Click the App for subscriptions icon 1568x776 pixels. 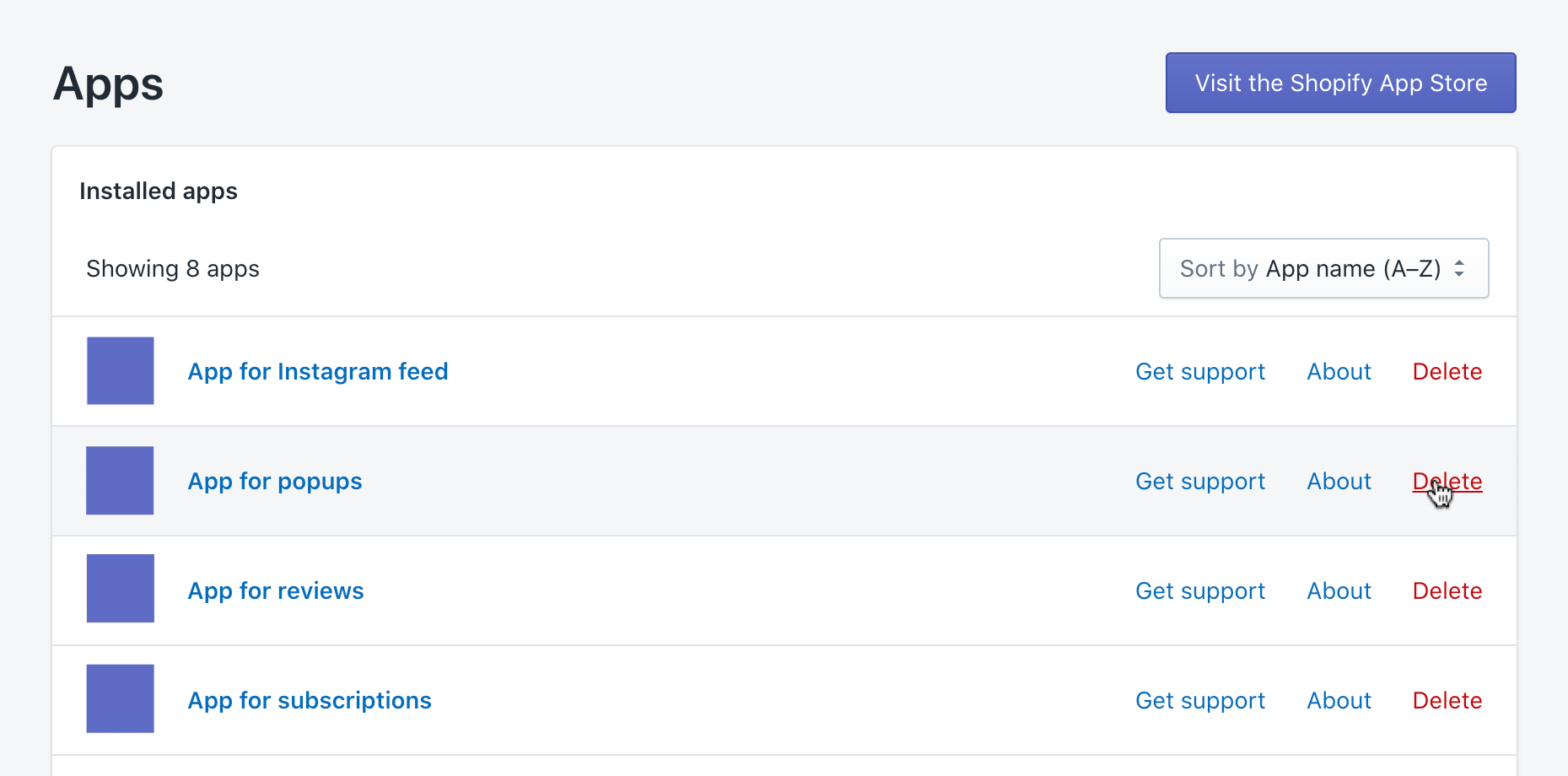120,698
